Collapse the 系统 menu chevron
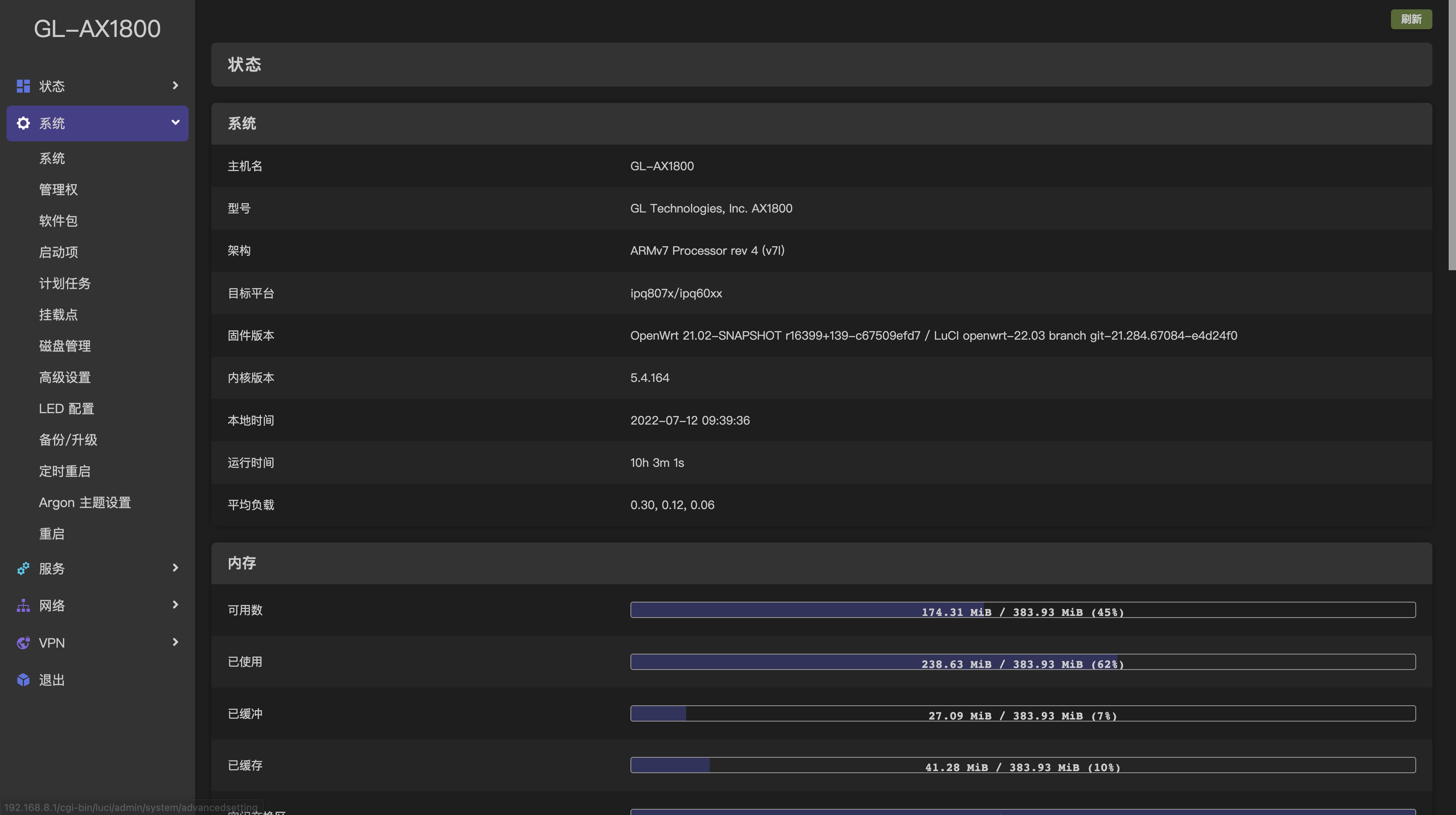The height and width of the screenshot is (815, 1456). coord(175,123)
